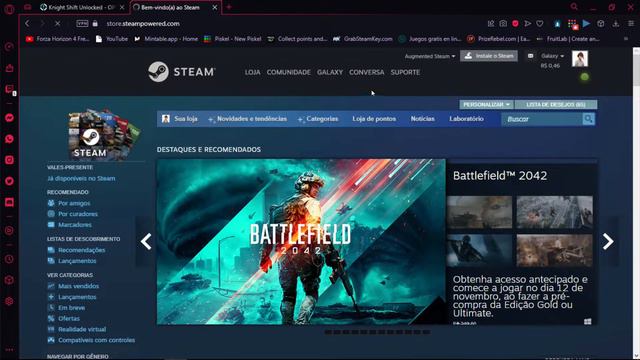The height and width of the screenshot is (360, 640).
Task: Open the COMUNIDADE menu item
Action: [x=289, y=72]
